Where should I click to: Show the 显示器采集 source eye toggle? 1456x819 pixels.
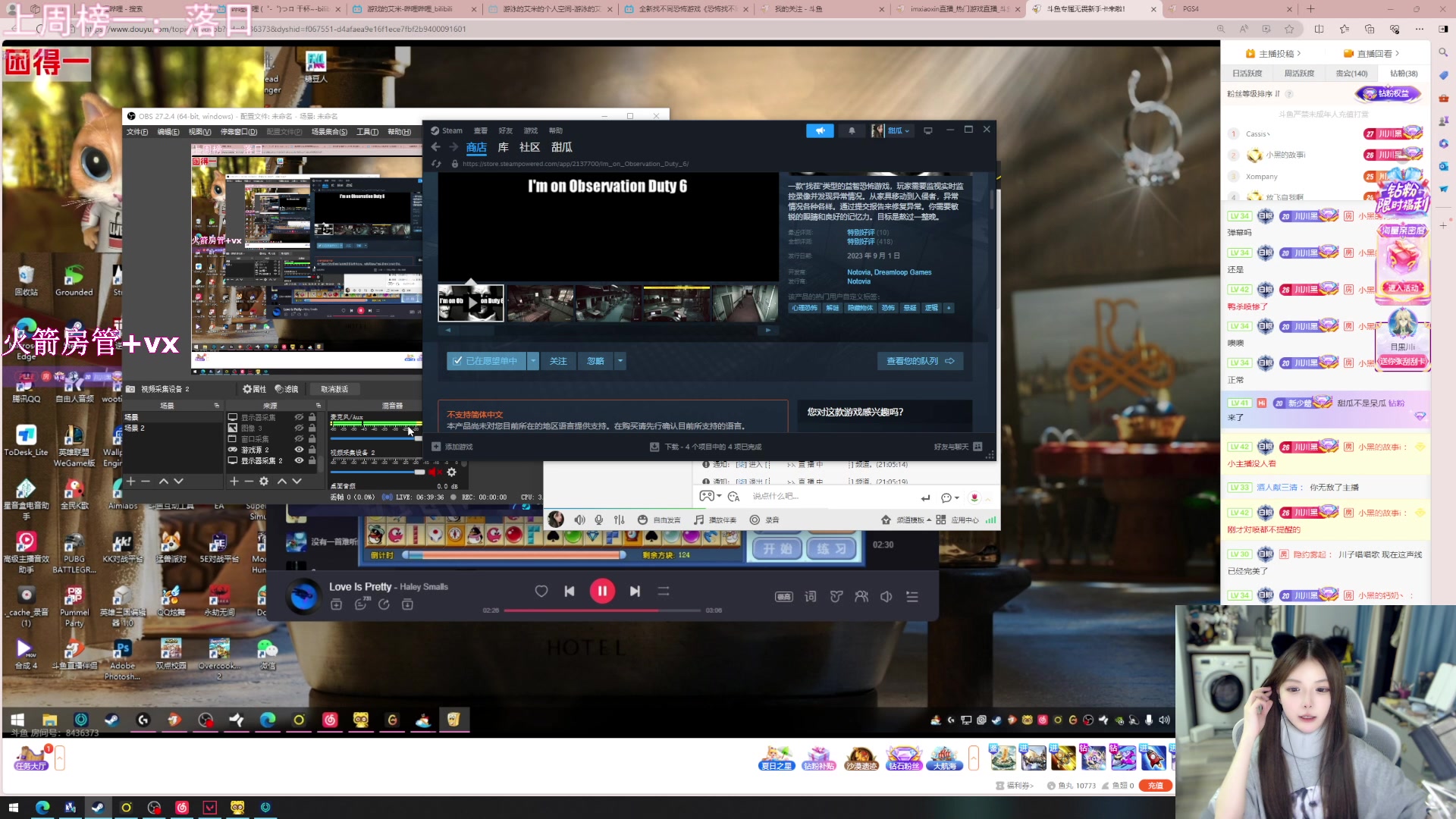(299, 417)
